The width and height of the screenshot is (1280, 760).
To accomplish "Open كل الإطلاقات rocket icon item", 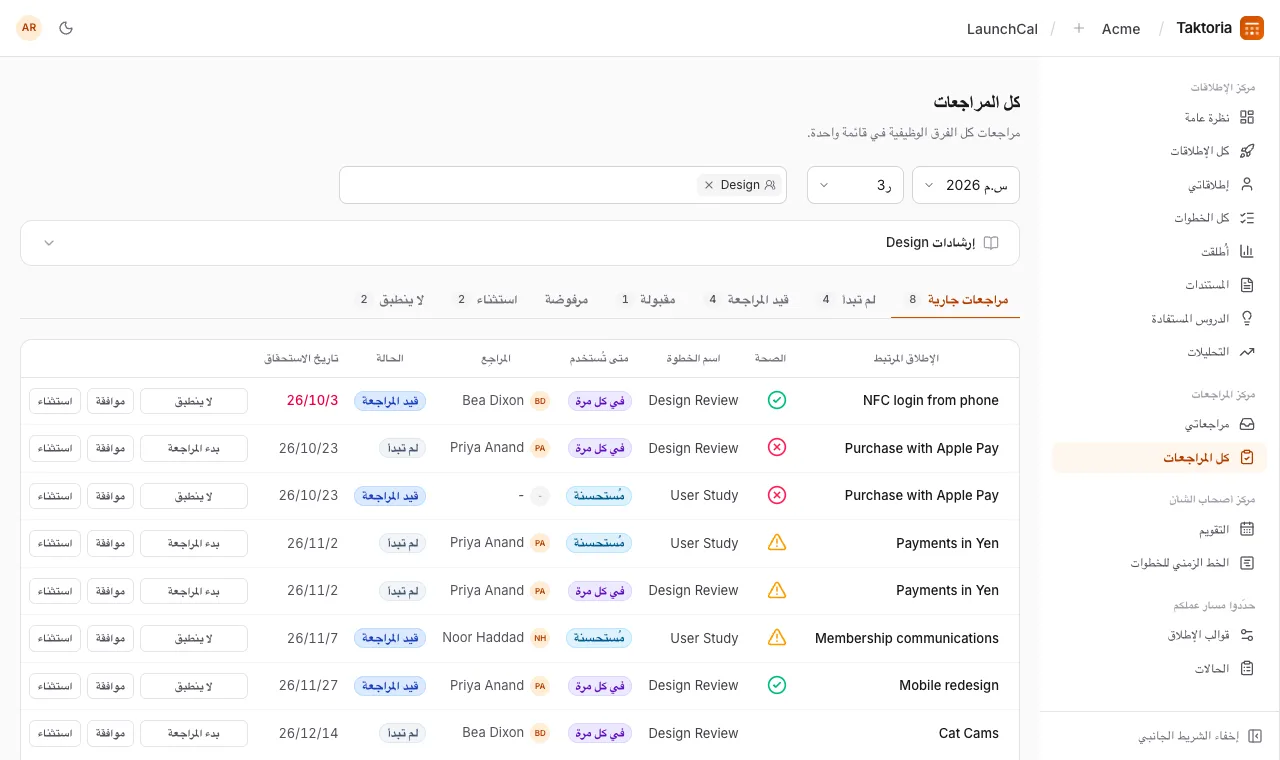I will [1159, 151].
